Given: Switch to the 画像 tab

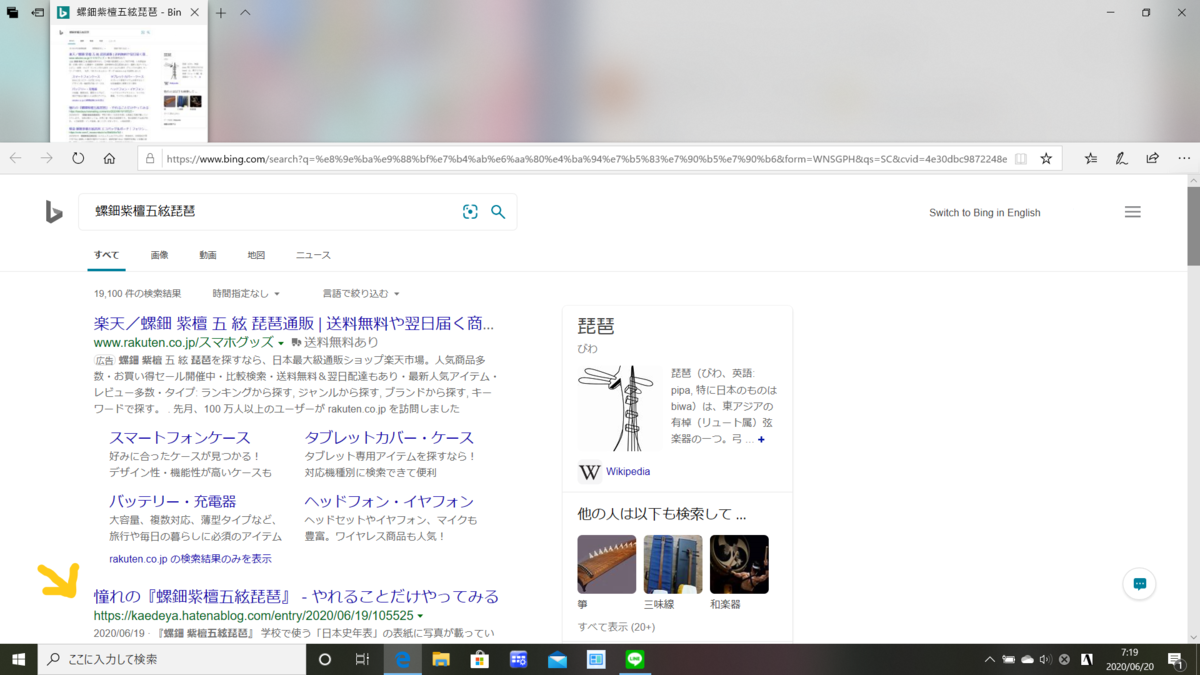Looking at the screenshot, I should 159,255.
